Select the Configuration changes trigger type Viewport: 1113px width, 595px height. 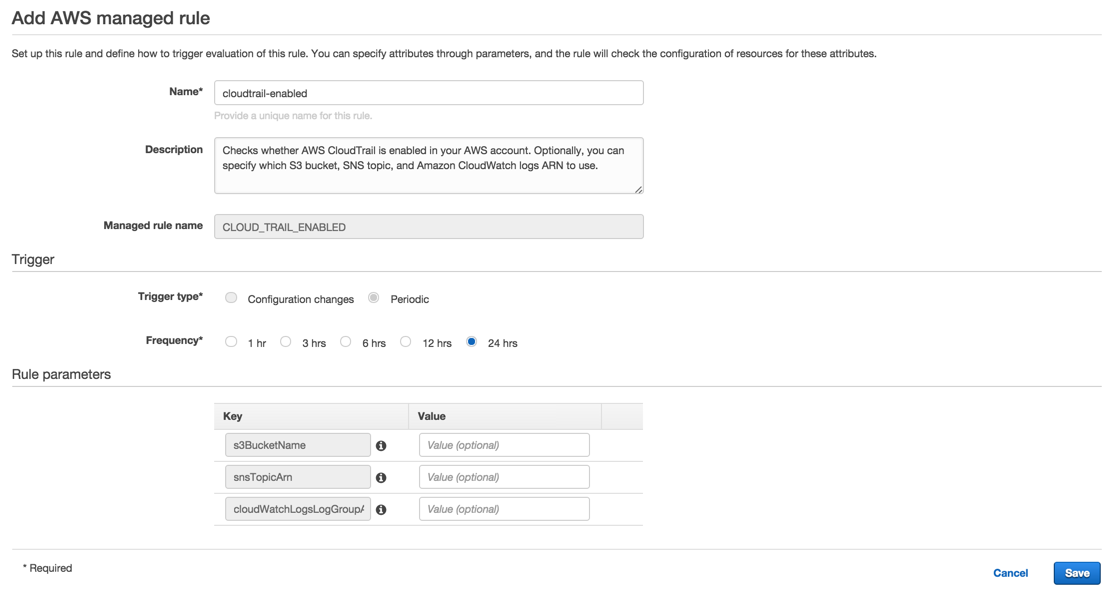(x=231, y=297)
